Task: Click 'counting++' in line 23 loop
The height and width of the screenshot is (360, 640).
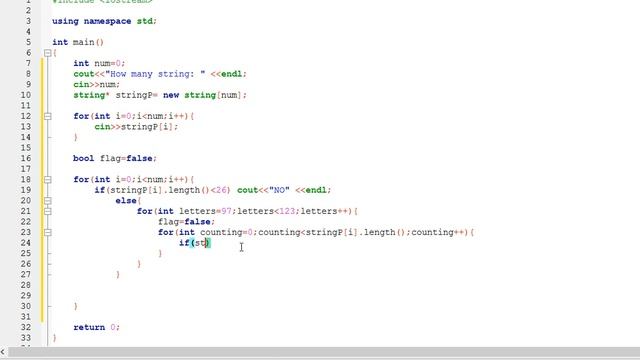Action: (x=439, y=232)
